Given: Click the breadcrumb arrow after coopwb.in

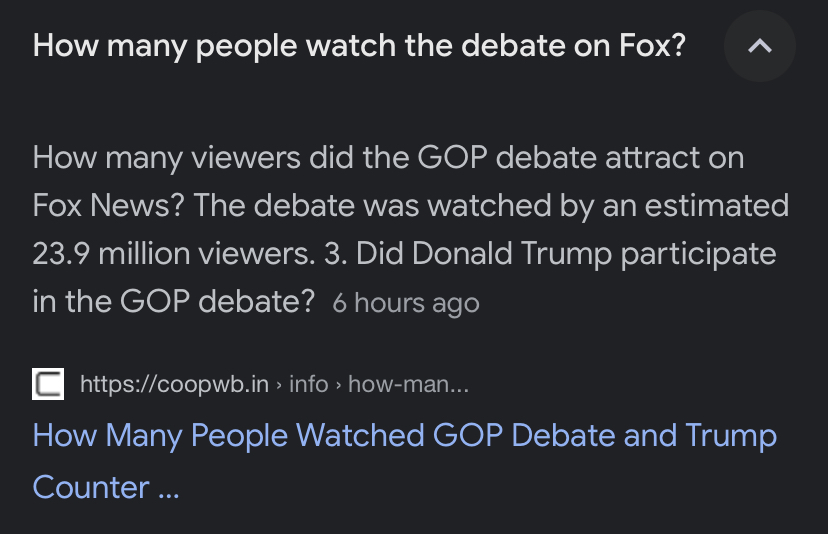Looking at the screenshot, I should pos(279,385).
